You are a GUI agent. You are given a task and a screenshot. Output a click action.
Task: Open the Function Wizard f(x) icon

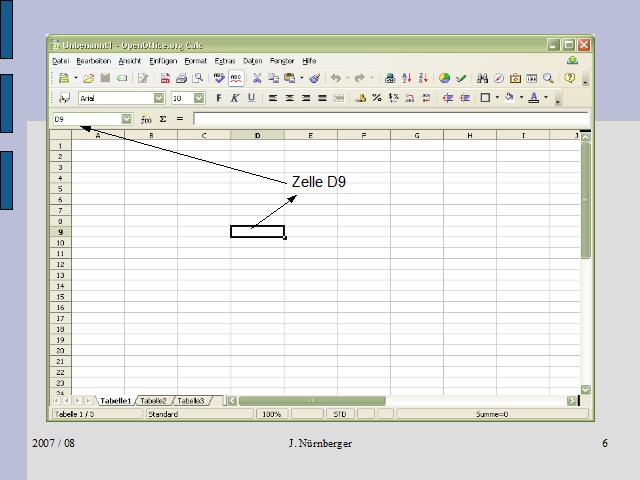(x=146, y=119)
